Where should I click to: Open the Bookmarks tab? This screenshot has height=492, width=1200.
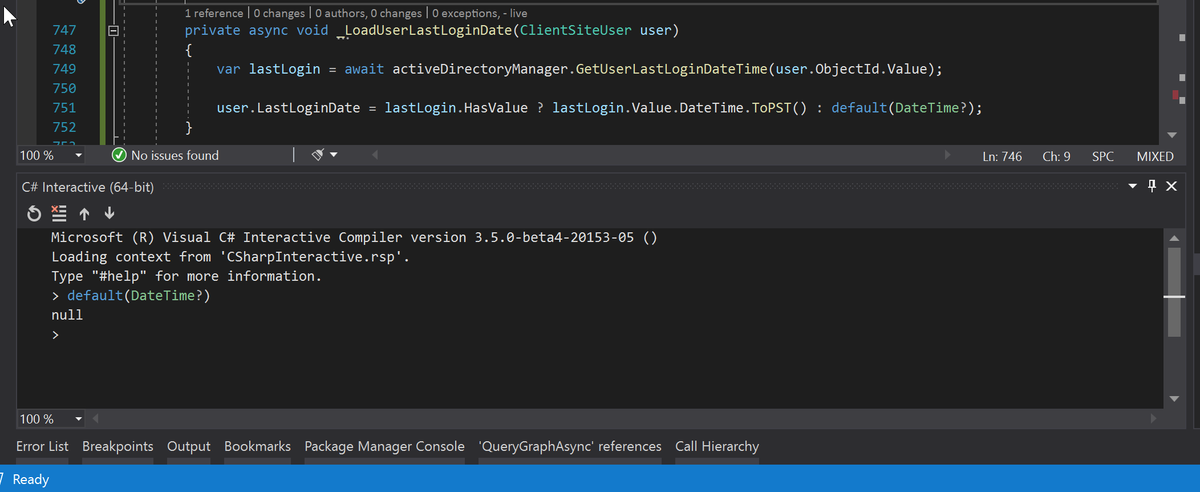(257, 446)
